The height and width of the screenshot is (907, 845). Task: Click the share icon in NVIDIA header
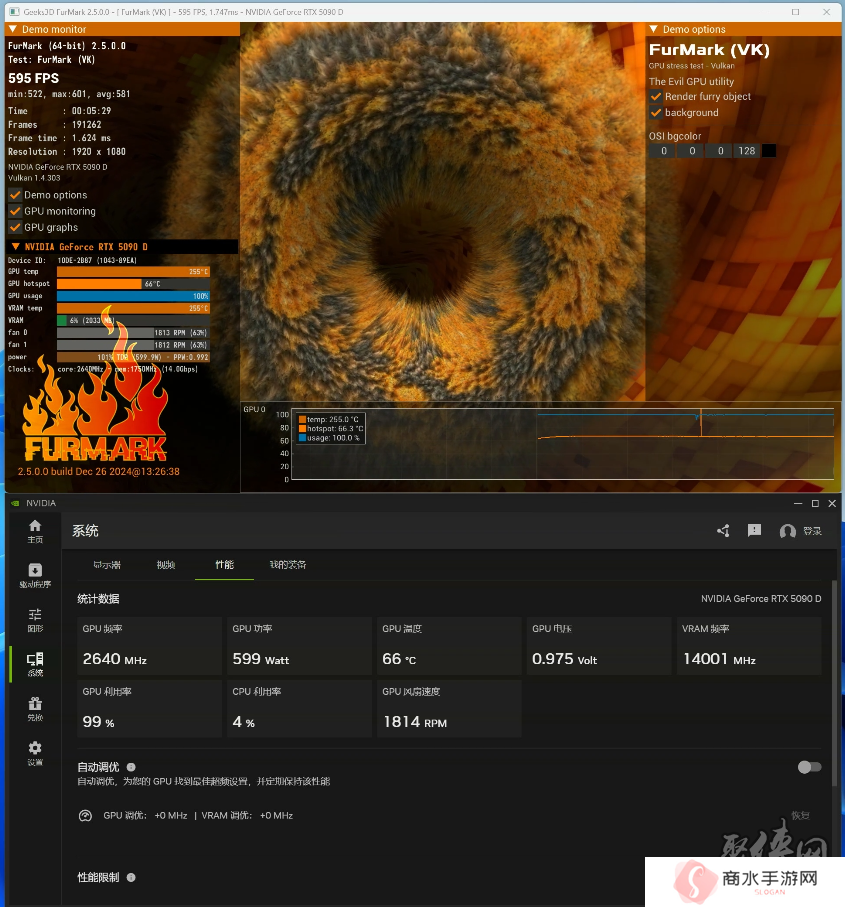pos(723,530)
